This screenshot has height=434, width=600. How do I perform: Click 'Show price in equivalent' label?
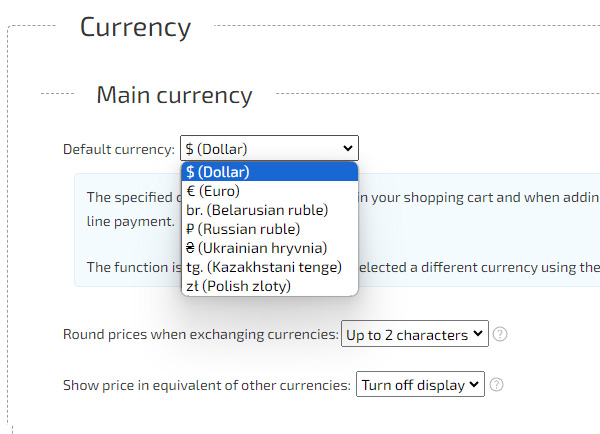coord(207,384)
